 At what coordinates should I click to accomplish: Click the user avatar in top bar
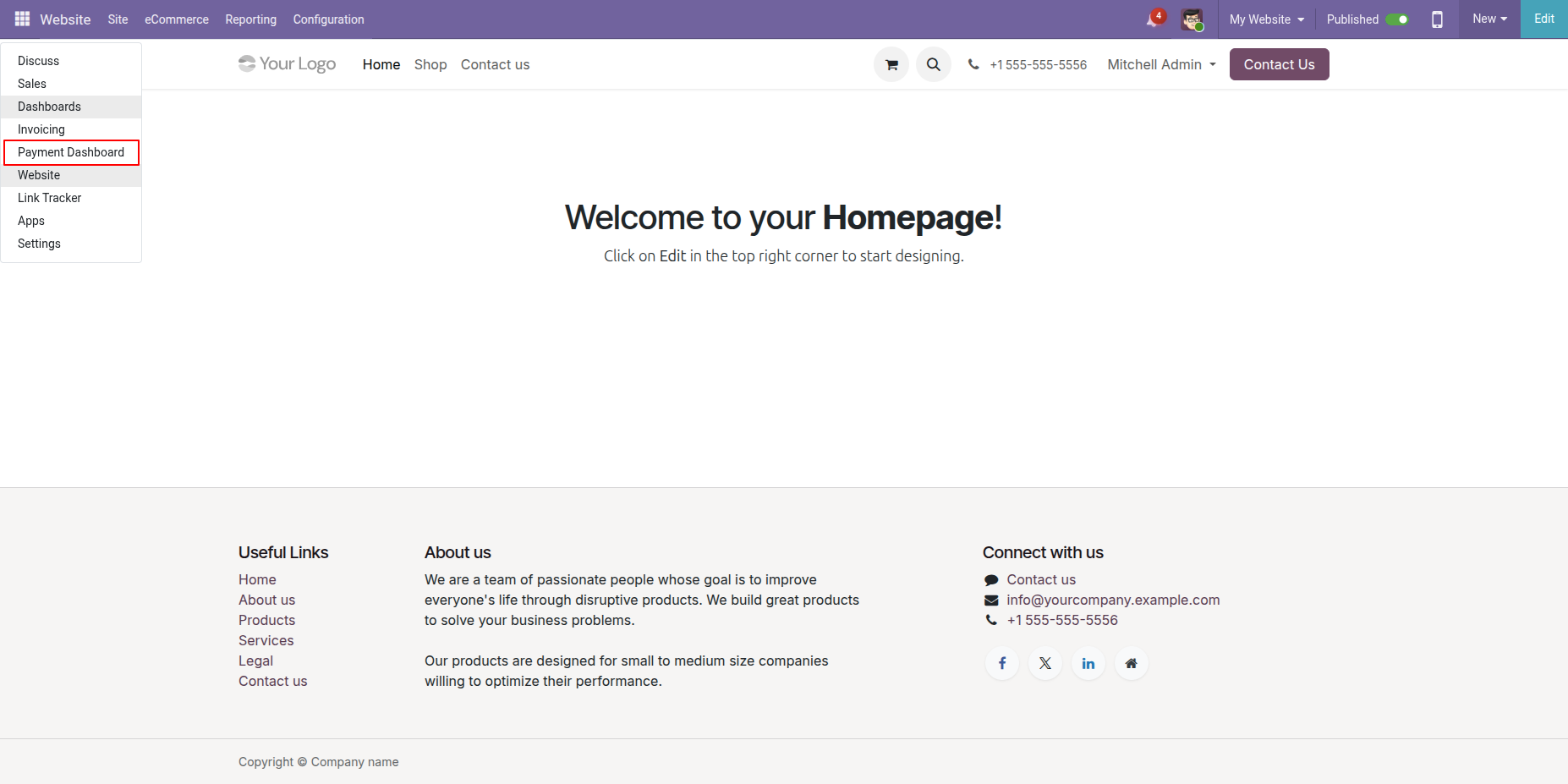(x=1192, y=19)
